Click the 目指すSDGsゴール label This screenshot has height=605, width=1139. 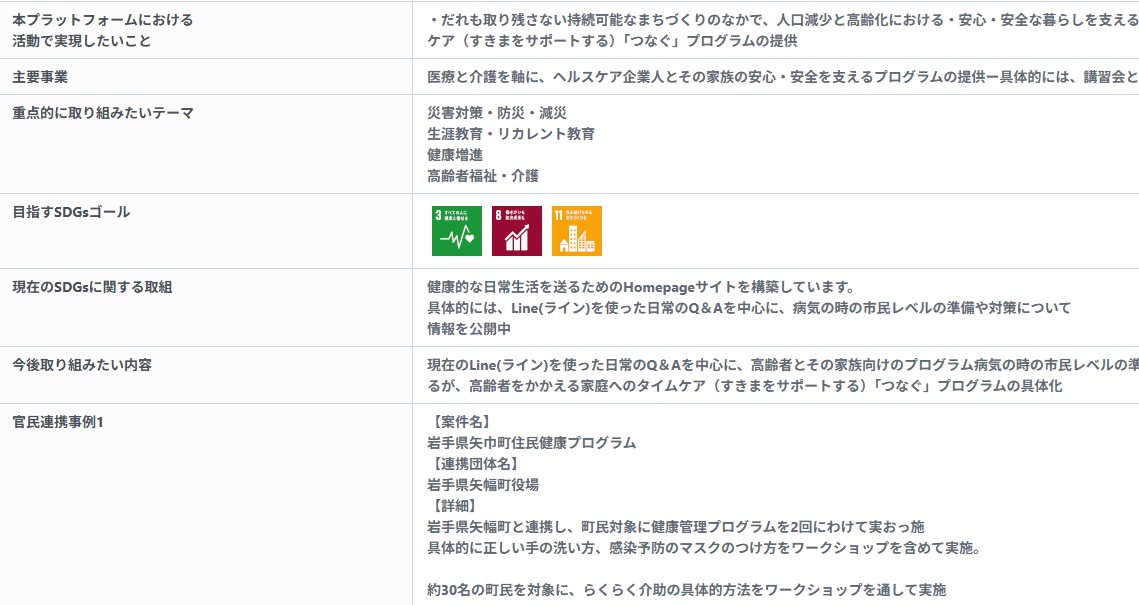(x=71, y=212)
